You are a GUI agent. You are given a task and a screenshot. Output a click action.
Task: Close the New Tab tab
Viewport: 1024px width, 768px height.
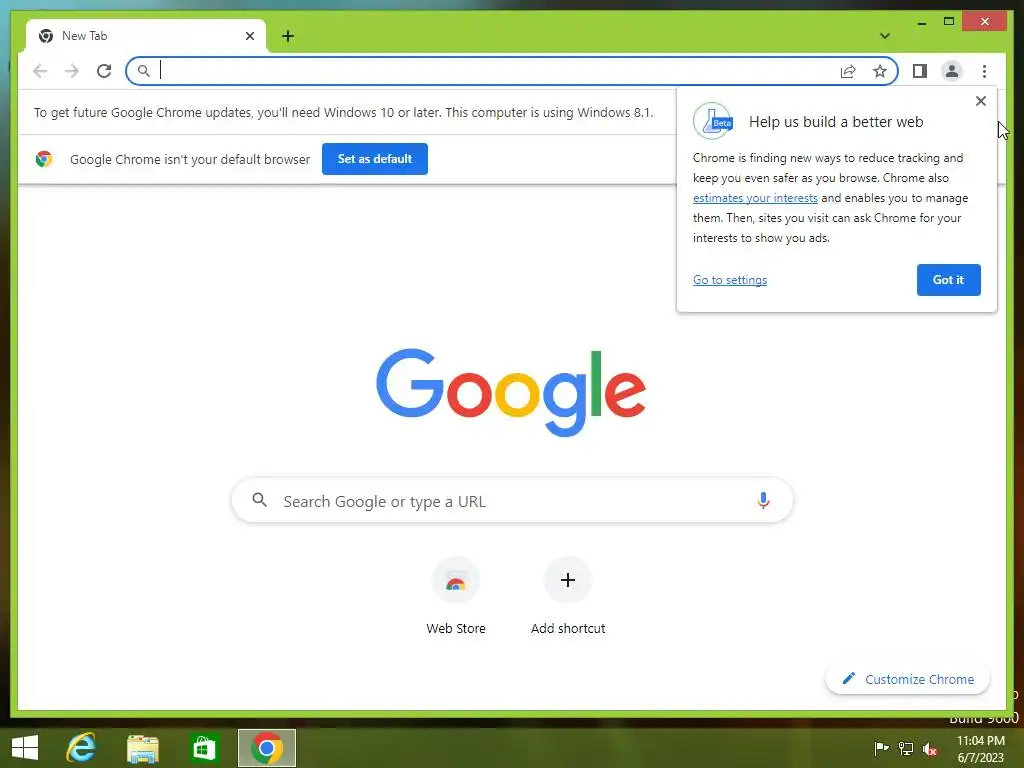249,36
